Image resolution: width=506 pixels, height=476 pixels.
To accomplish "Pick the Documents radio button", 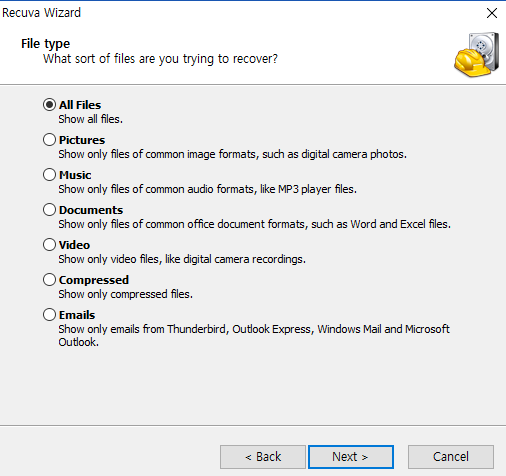I will click(49, 210).
